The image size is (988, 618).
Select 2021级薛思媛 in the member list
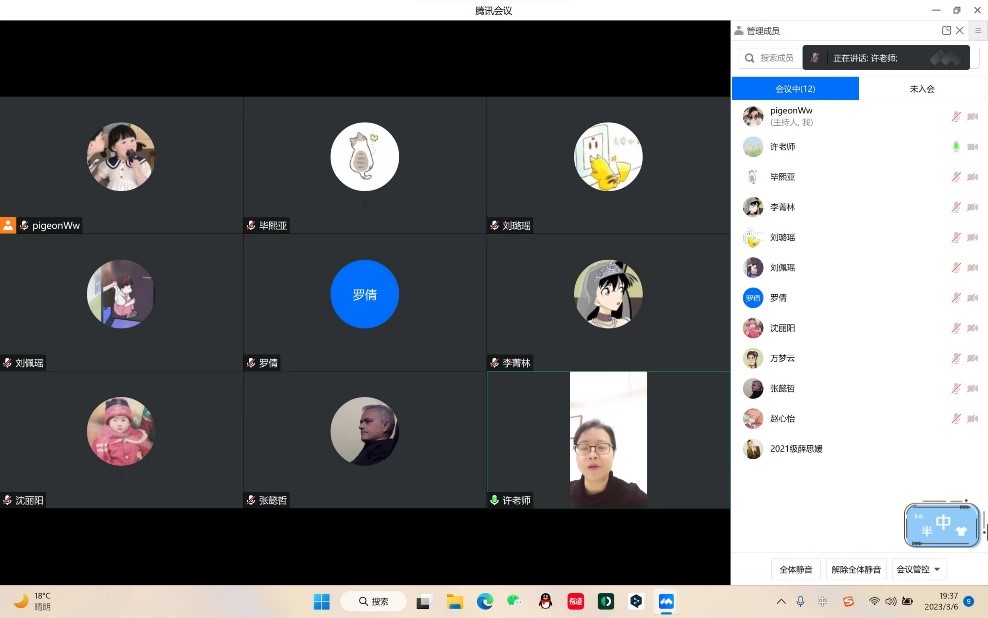[x=796, y=449]
